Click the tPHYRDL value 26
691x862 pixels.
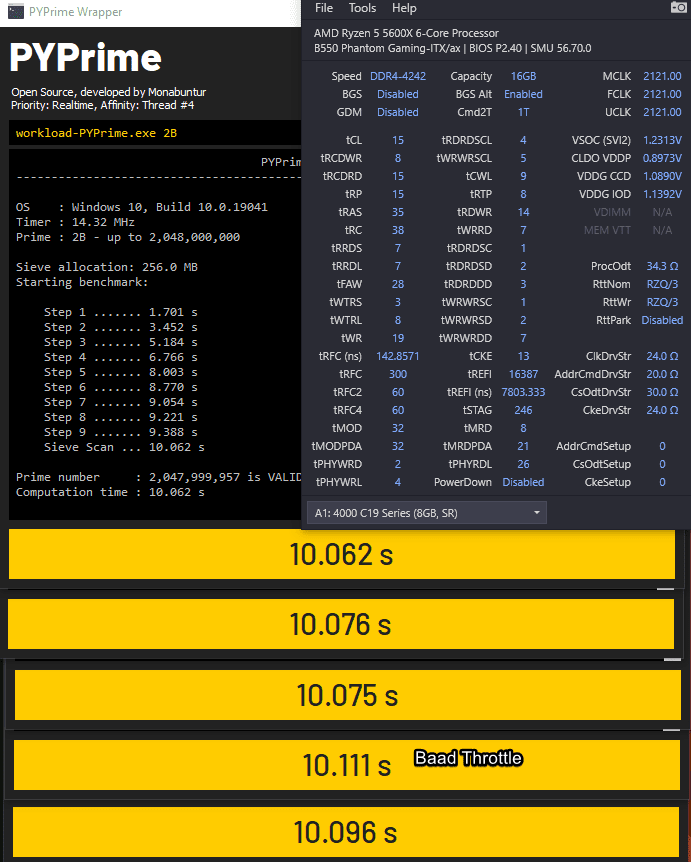tap(523, 465)
